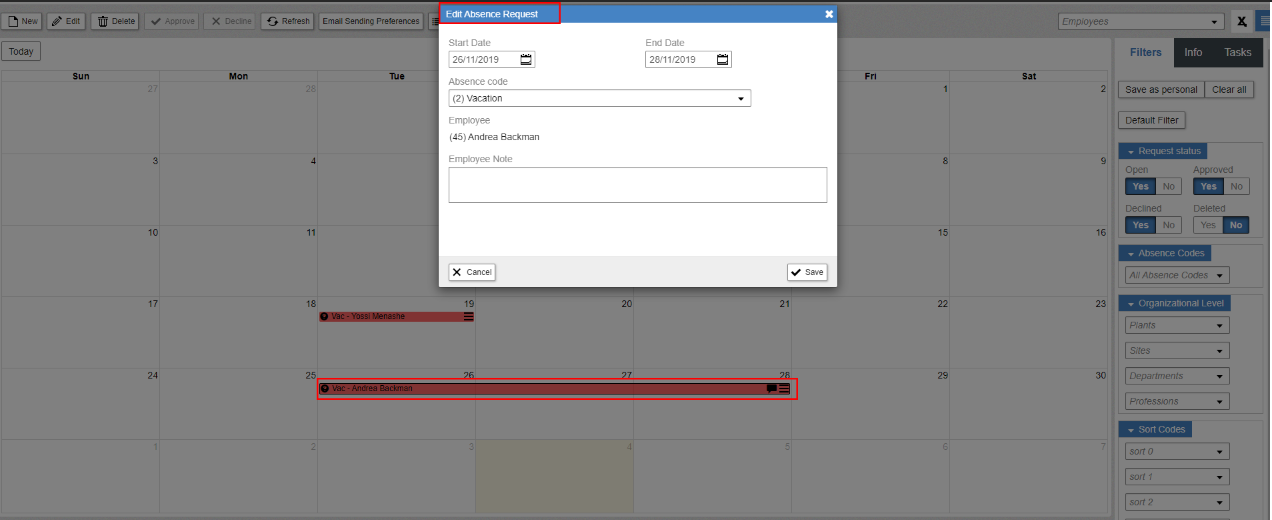This screenshot has height=520, width=1272.
Task: Click the Start Date input field
Action: click(484, 60)
